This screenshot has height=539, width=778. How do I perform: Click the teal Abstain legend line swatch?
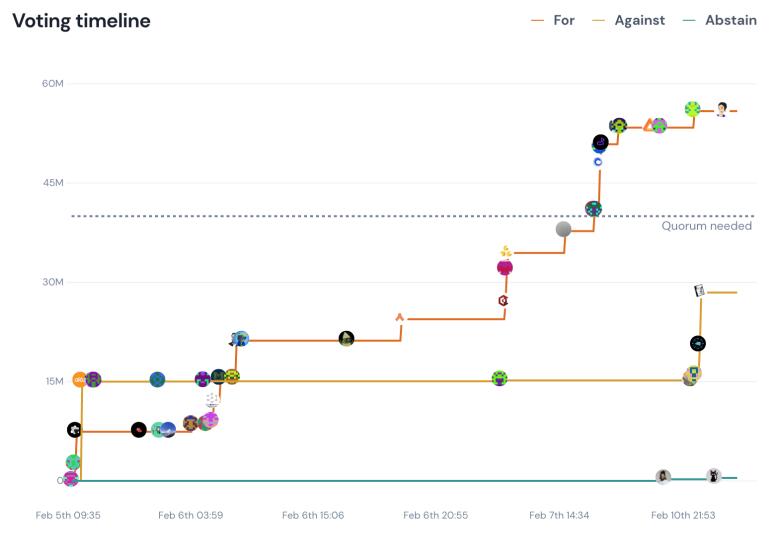pyautogui.click(x=688, y=20)
